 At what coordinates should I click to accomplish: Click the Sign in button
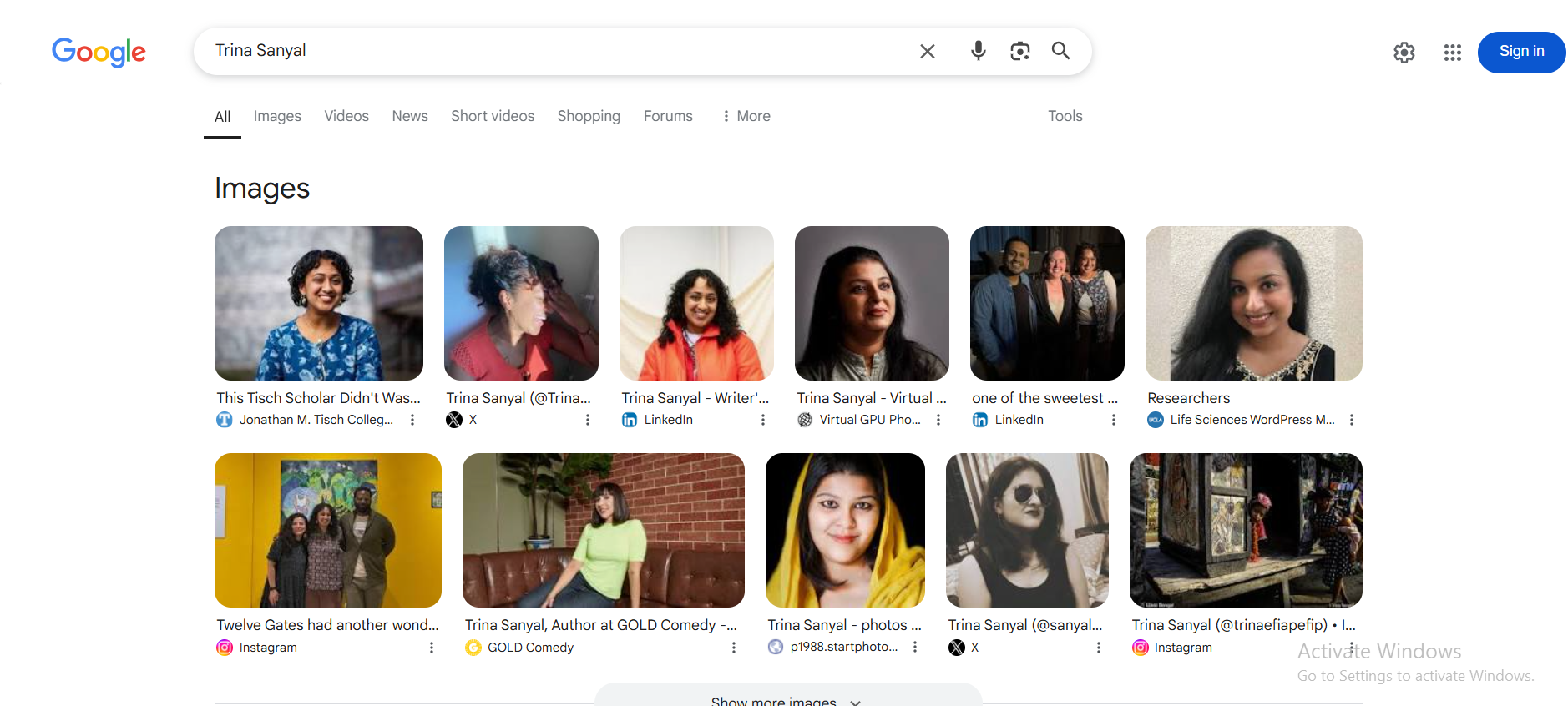click(1521, 52)
